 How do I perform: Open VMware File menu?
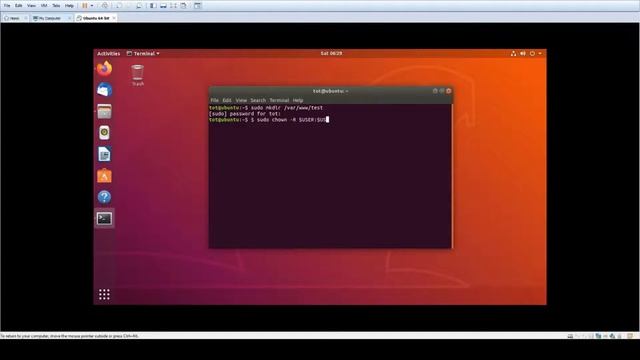point(7,6)
